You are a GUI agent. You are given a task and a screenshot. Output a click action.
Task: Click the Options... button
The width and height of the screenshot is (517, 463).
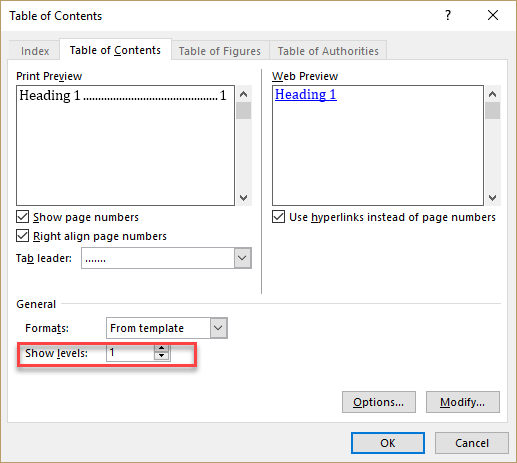[379, 402]
